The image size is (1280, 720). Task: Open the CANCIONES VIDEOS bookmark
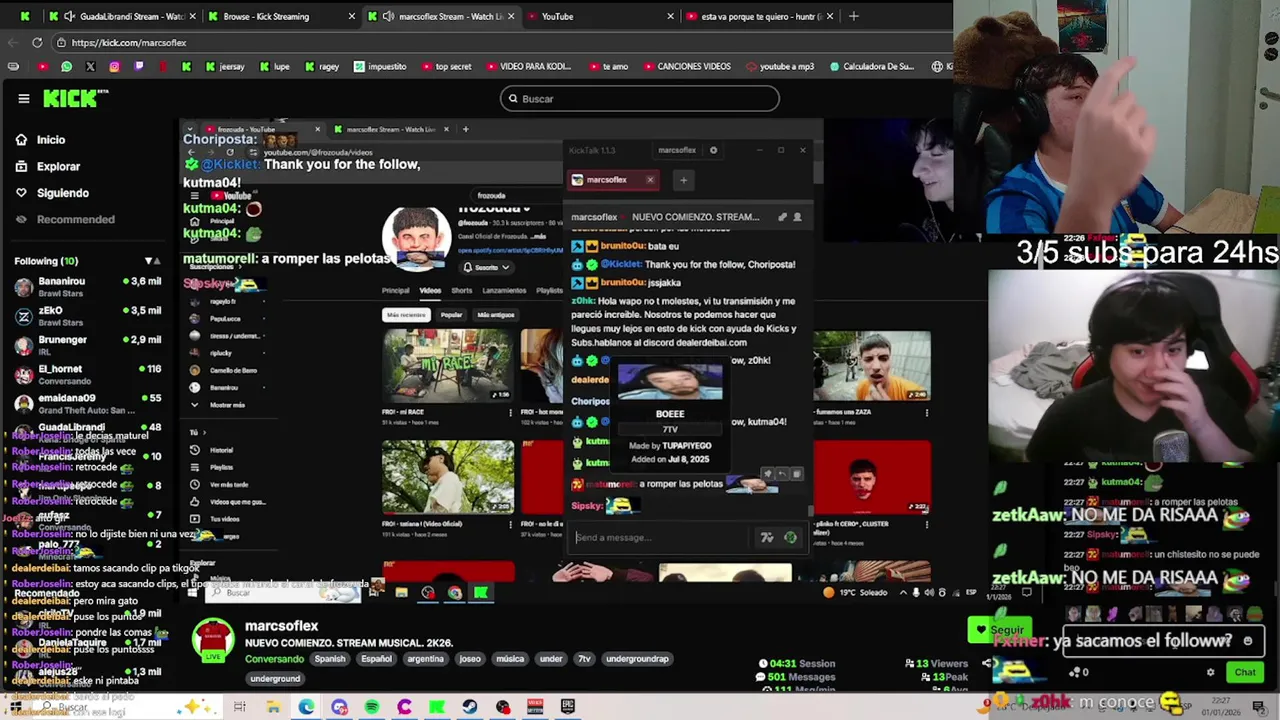[687, 66]
